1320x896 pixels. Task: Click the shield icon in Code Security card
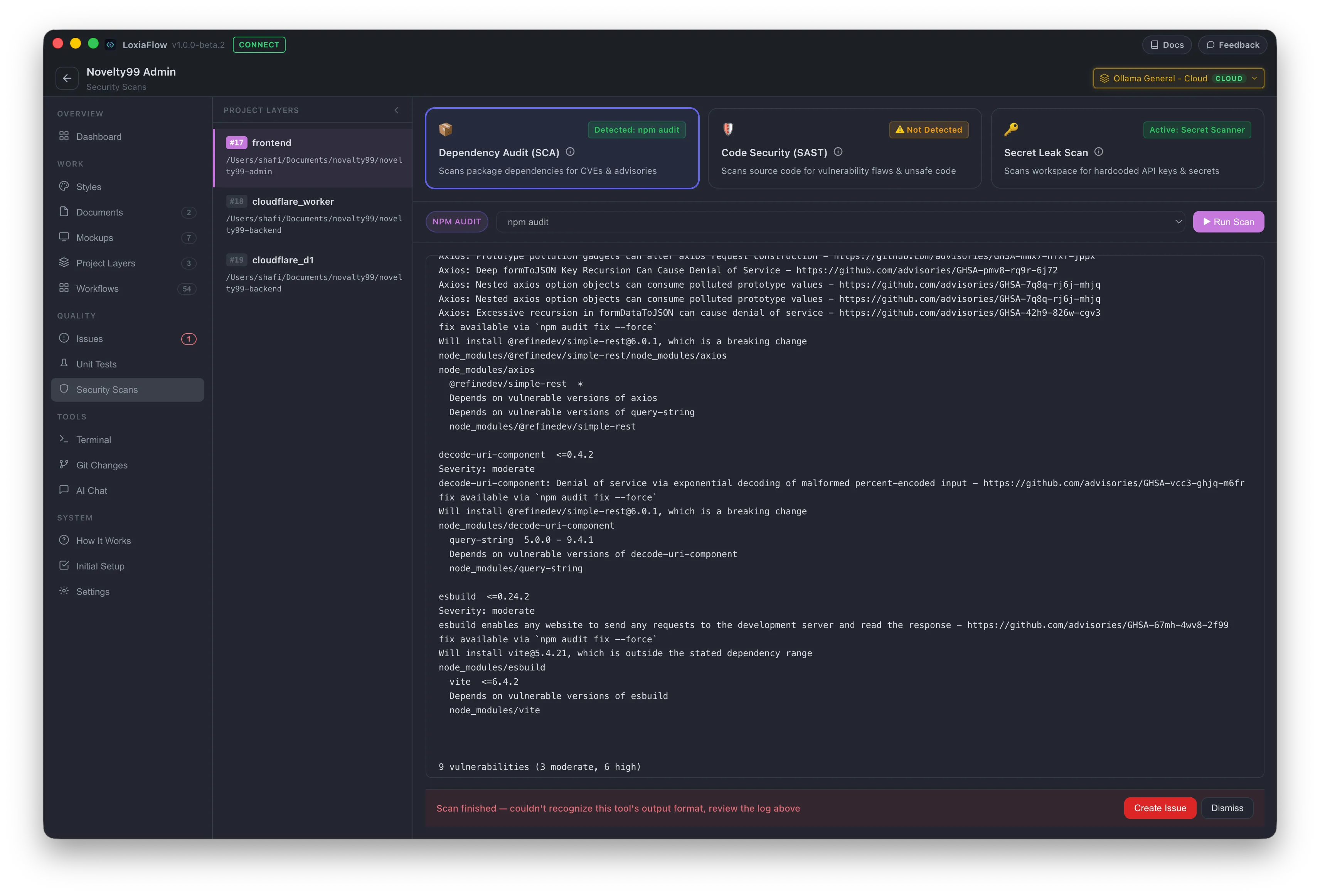pos(728,130)
